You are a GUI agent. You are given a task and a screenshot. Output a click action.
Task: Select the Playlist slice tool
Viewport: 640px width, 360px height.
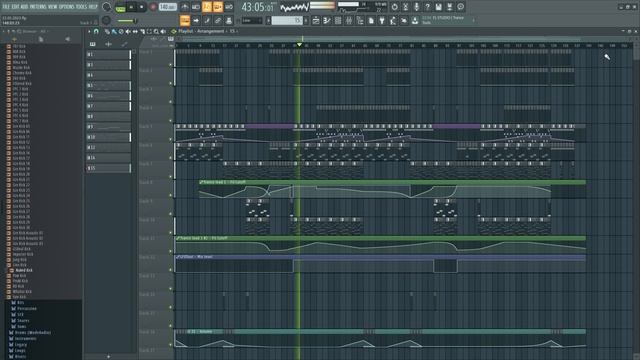(x=142, y=31)
